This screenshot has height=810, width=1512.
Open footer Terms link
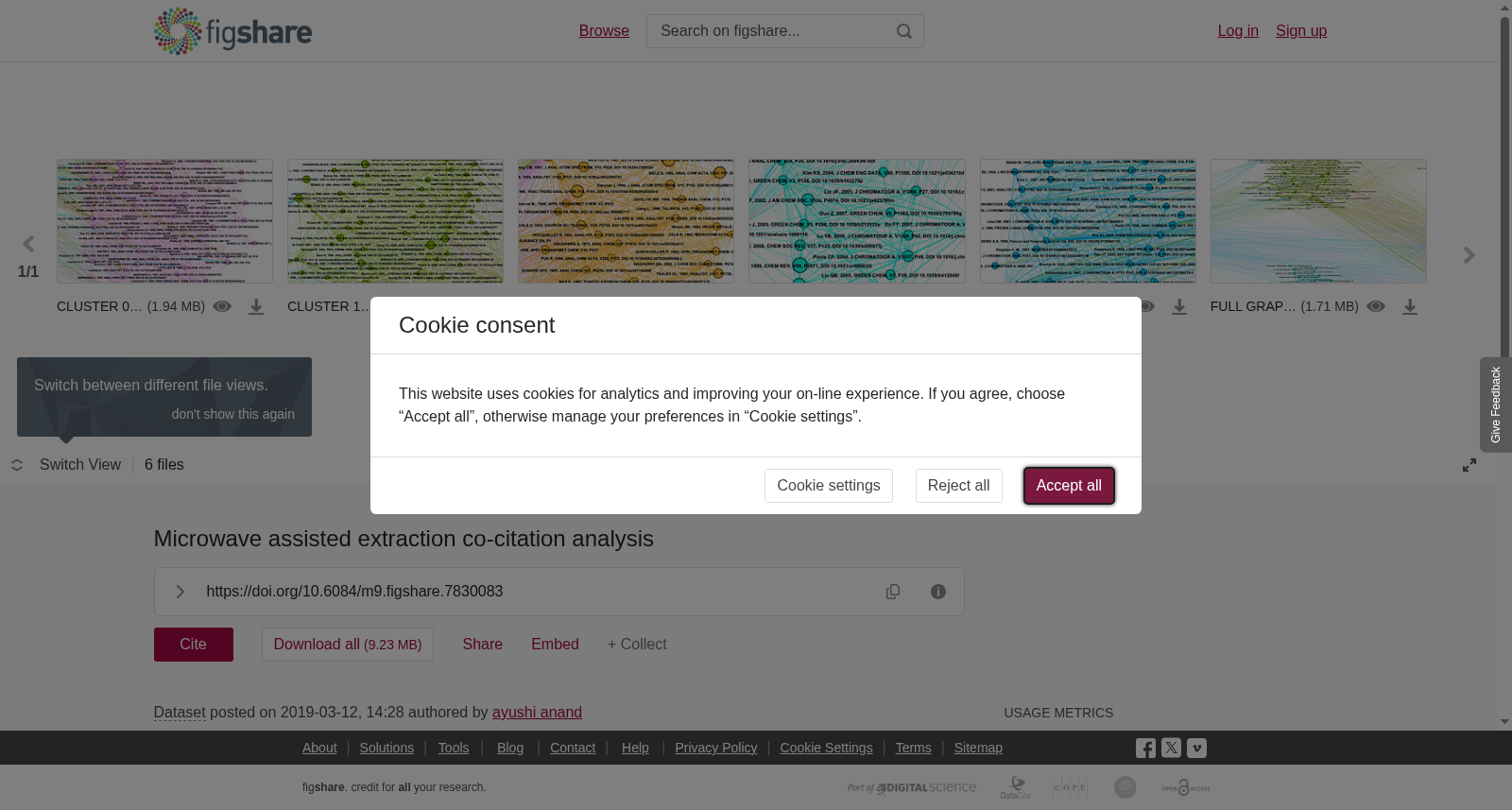pos(913,748)
